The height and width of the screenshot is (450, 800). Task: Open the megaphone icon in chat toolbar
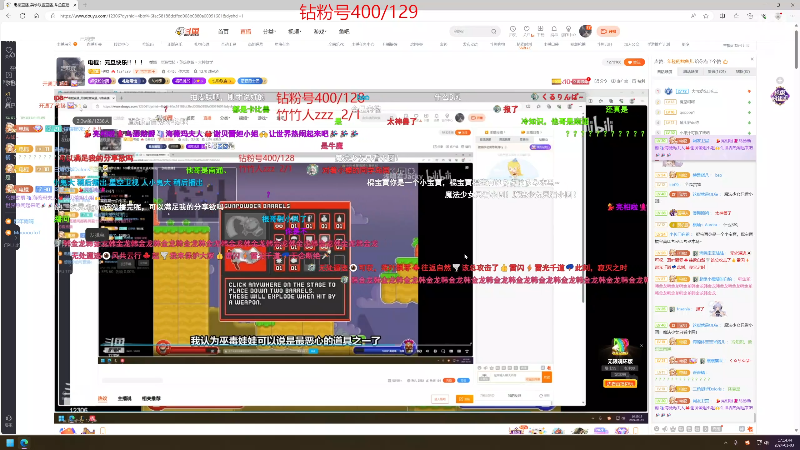point(665,429)
